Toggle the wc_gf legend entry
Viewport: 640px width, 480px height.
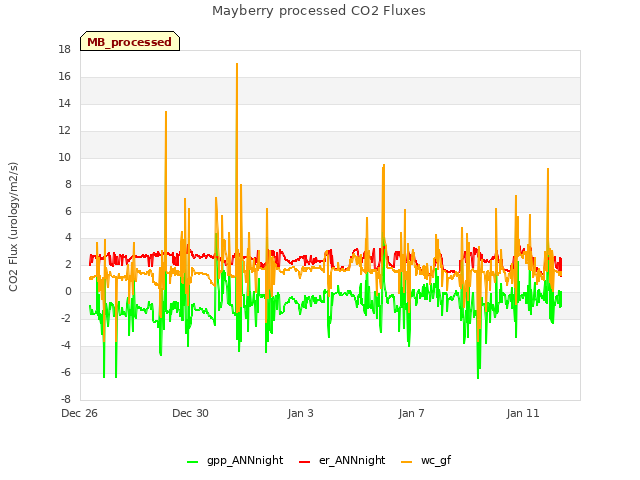(426, 460)
